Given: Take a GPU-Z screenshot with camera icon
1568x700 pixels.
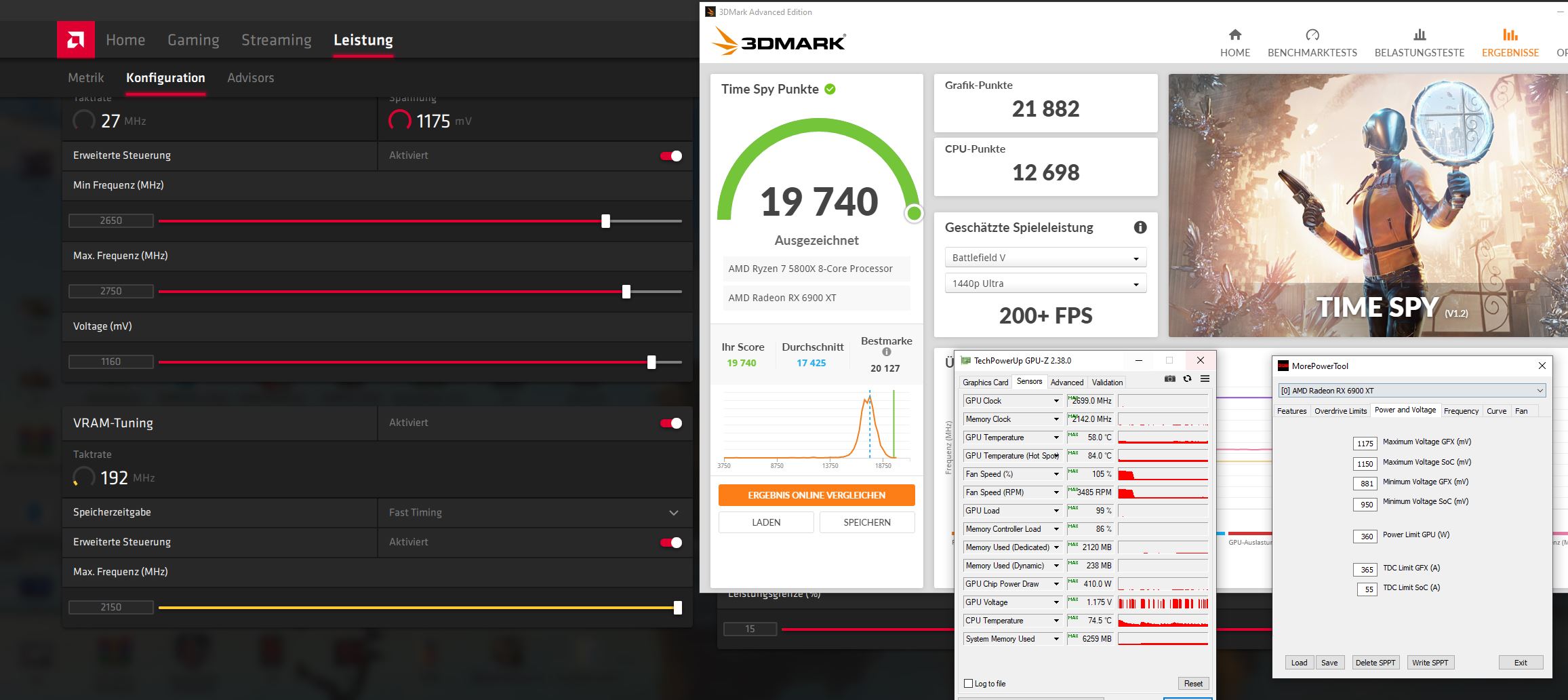Looking at the screenshot, I should point(1170,379).
